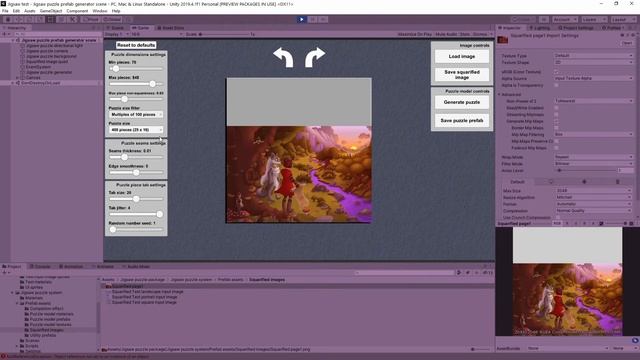Toggle Alpha Is Transparency checkbox
The width and height of the screenshot is (640, 360).
(556, 85)
